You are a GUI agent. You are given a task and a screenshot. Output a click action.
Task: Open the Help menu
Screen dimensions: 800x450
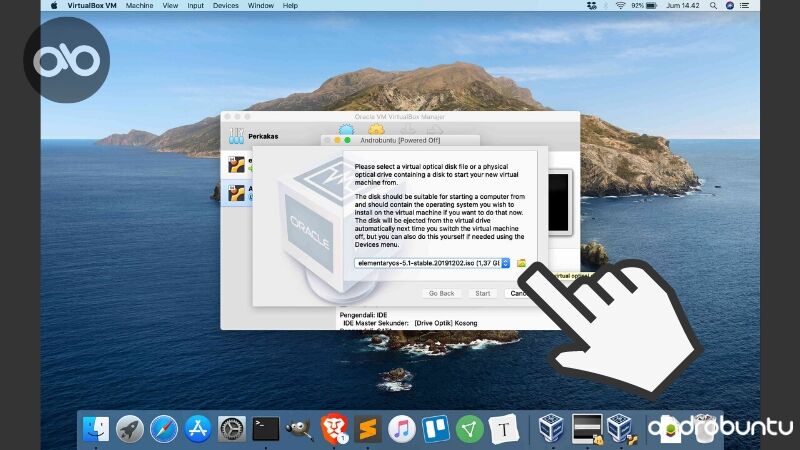pyautogui.click(x=290, y=6)
